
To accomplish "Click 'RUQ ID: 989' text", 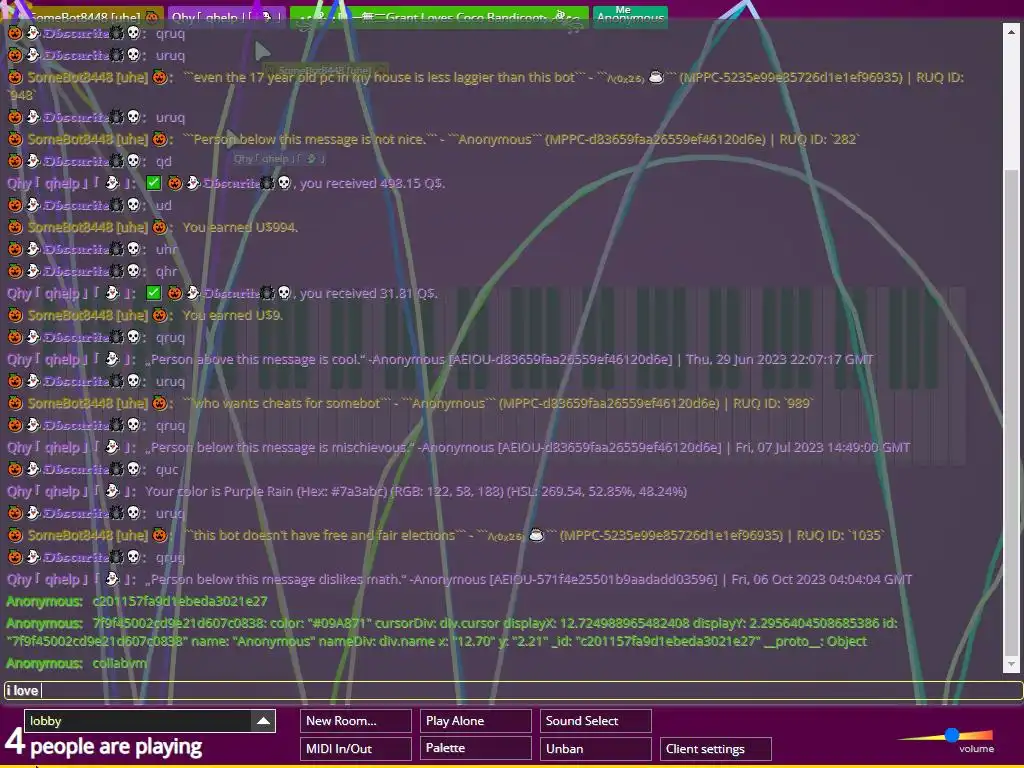I will (x=773, y=403).
